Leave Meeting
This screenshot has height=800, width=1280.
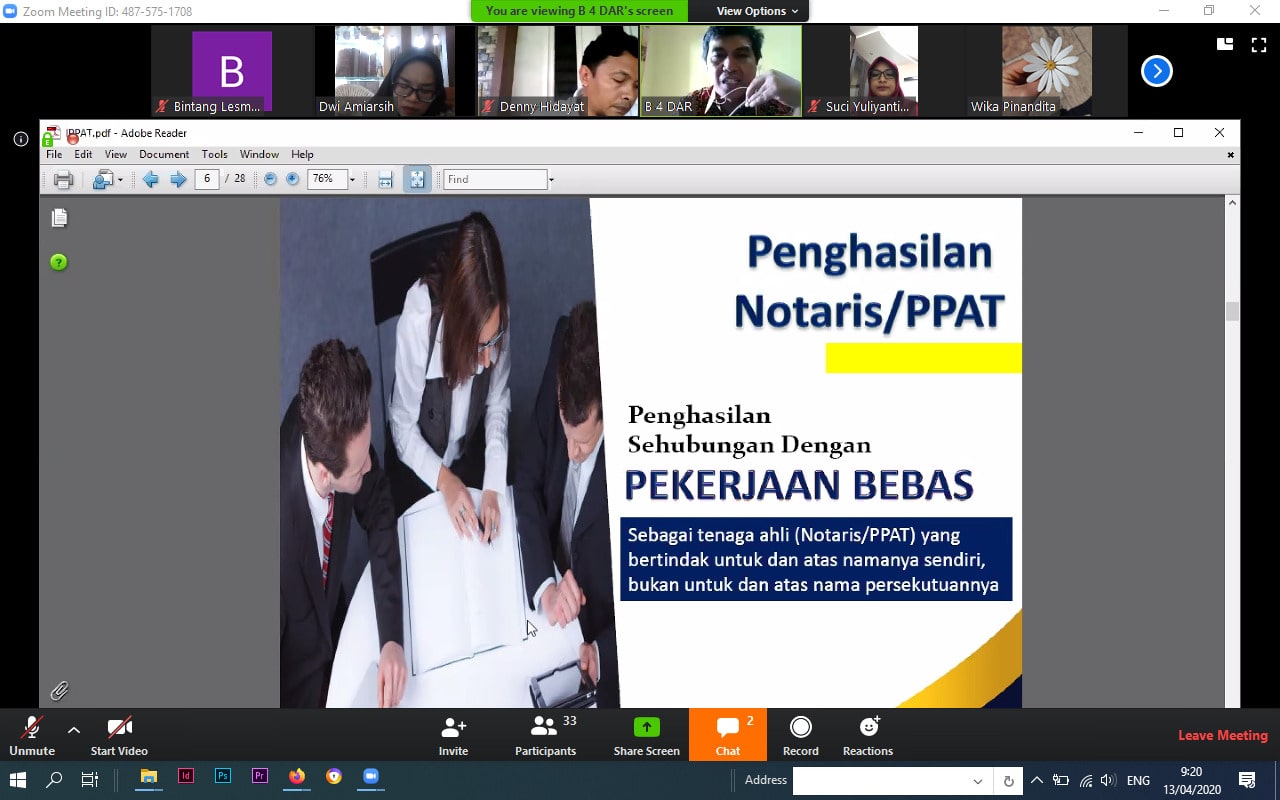(x=1222, y=735)
